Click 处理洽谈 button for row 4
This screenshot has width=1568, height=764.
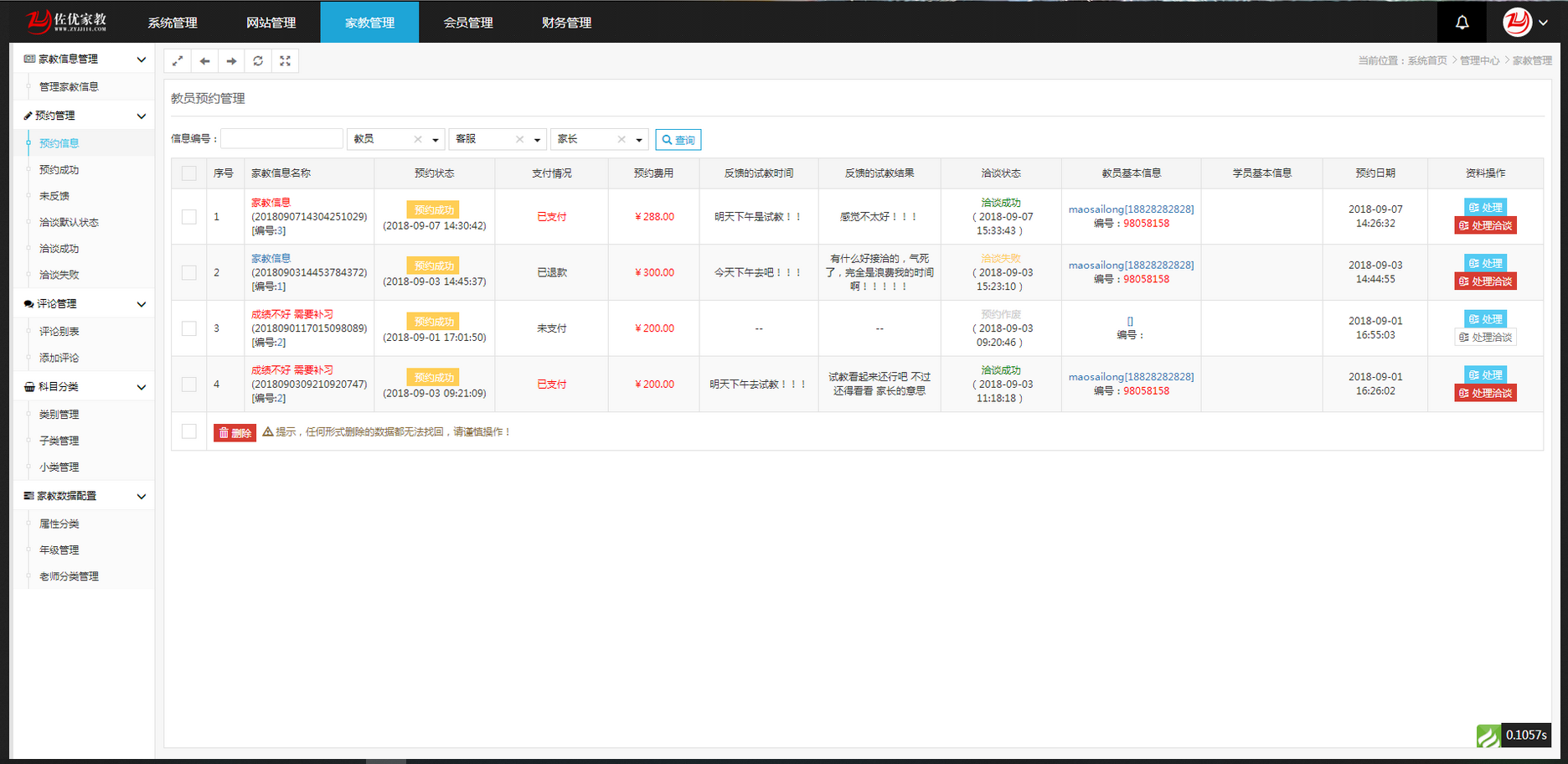point(1485,393)
